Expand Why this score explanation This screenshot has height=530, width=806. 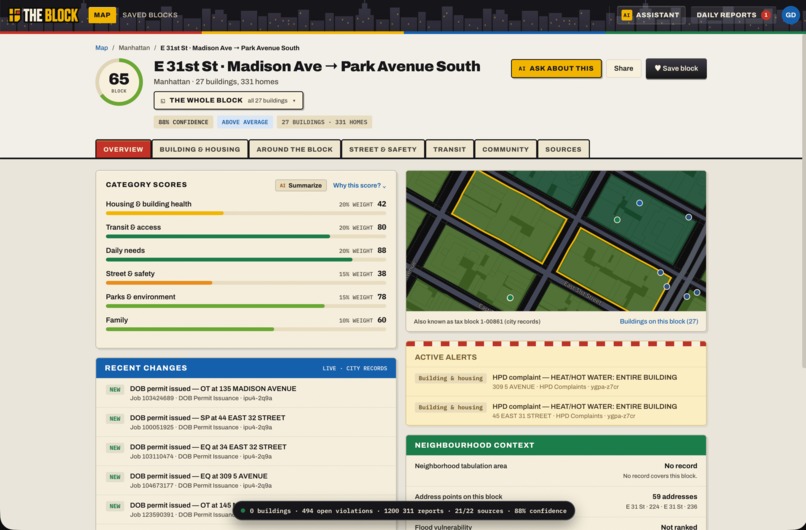click(359, 186)
